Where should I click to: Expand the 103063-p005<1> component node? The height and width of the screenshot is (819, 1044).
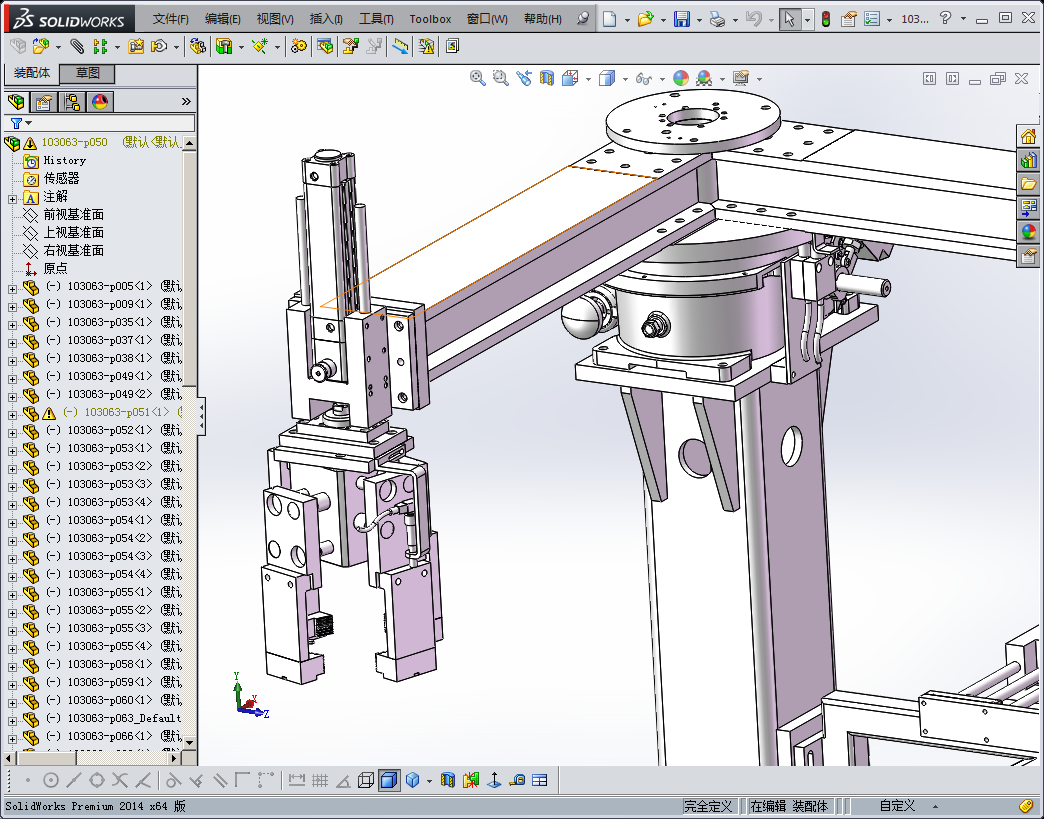click(x=12, y=287)
